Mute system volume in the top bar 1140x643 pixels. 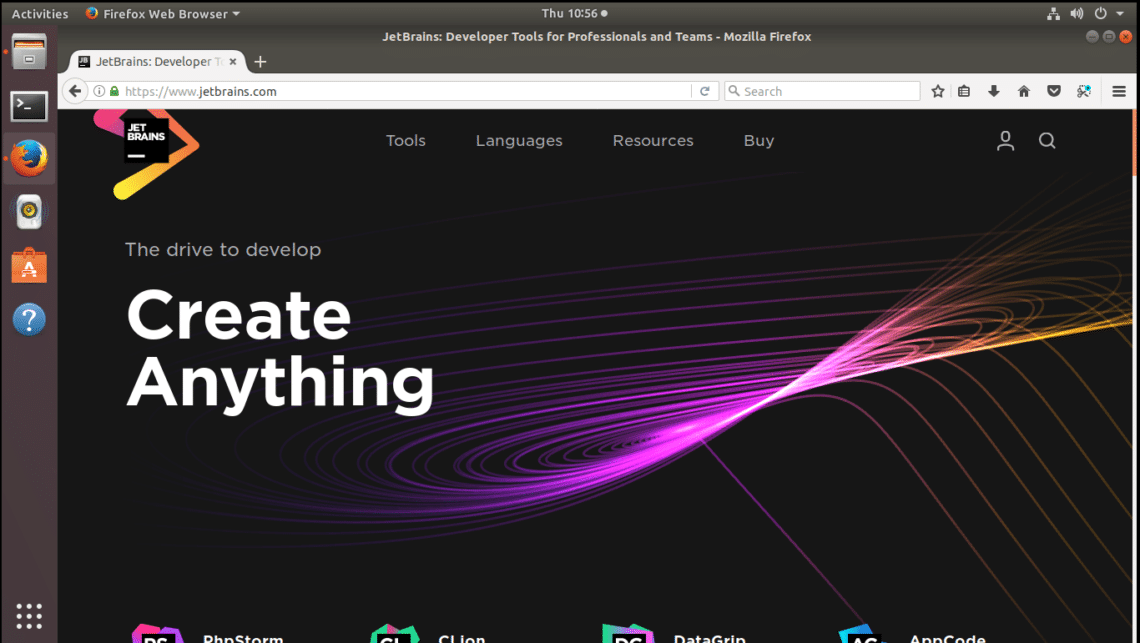point(1076,13)
